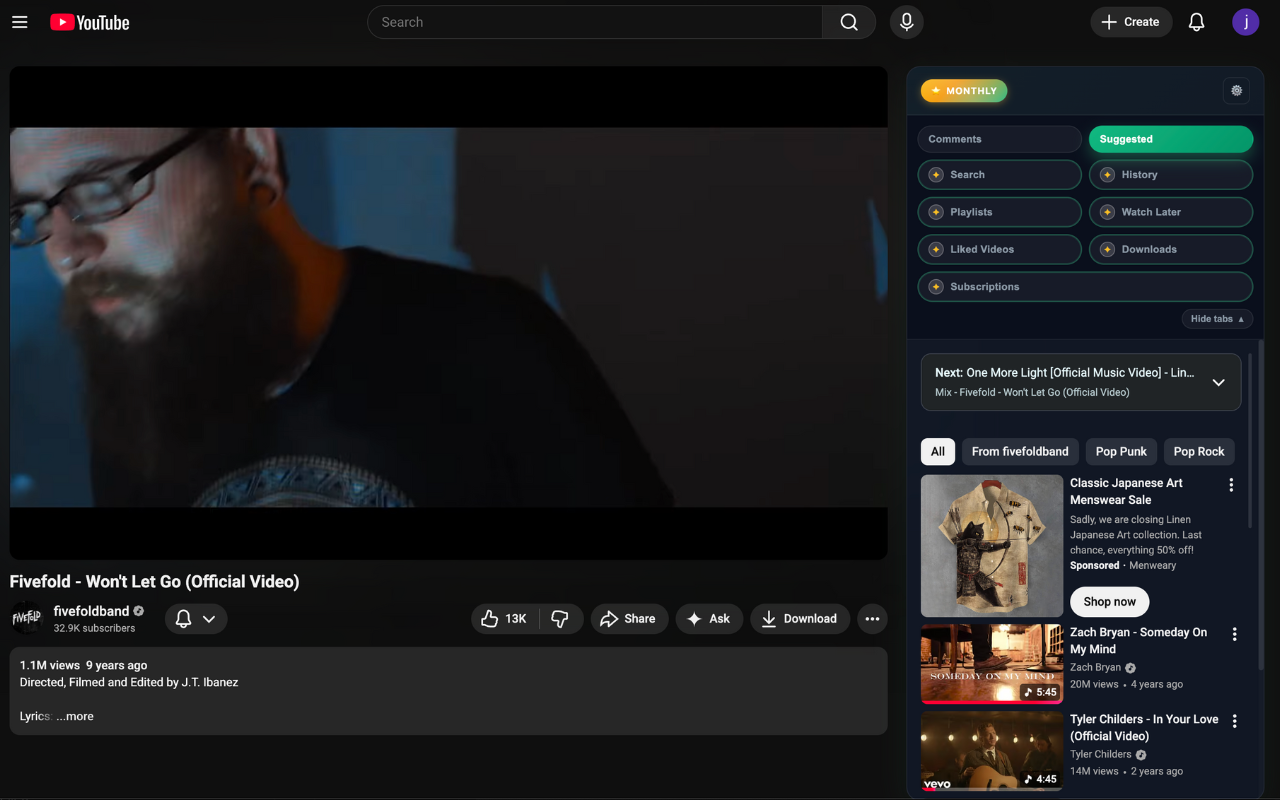Open Zach Bryan Someday On My Mind thumbnail
Screen dimensions: 1280x800
click(x=992, y=664)
